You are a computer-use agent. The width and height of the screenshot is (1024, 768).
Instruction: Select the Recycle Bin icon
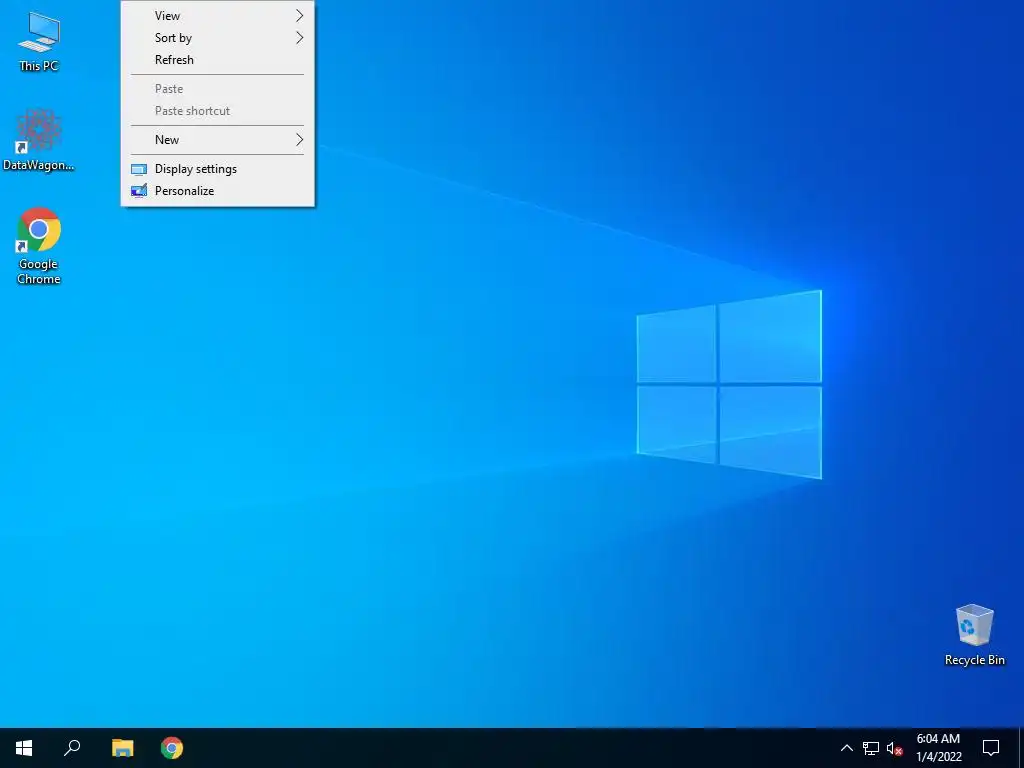point(974,635)
